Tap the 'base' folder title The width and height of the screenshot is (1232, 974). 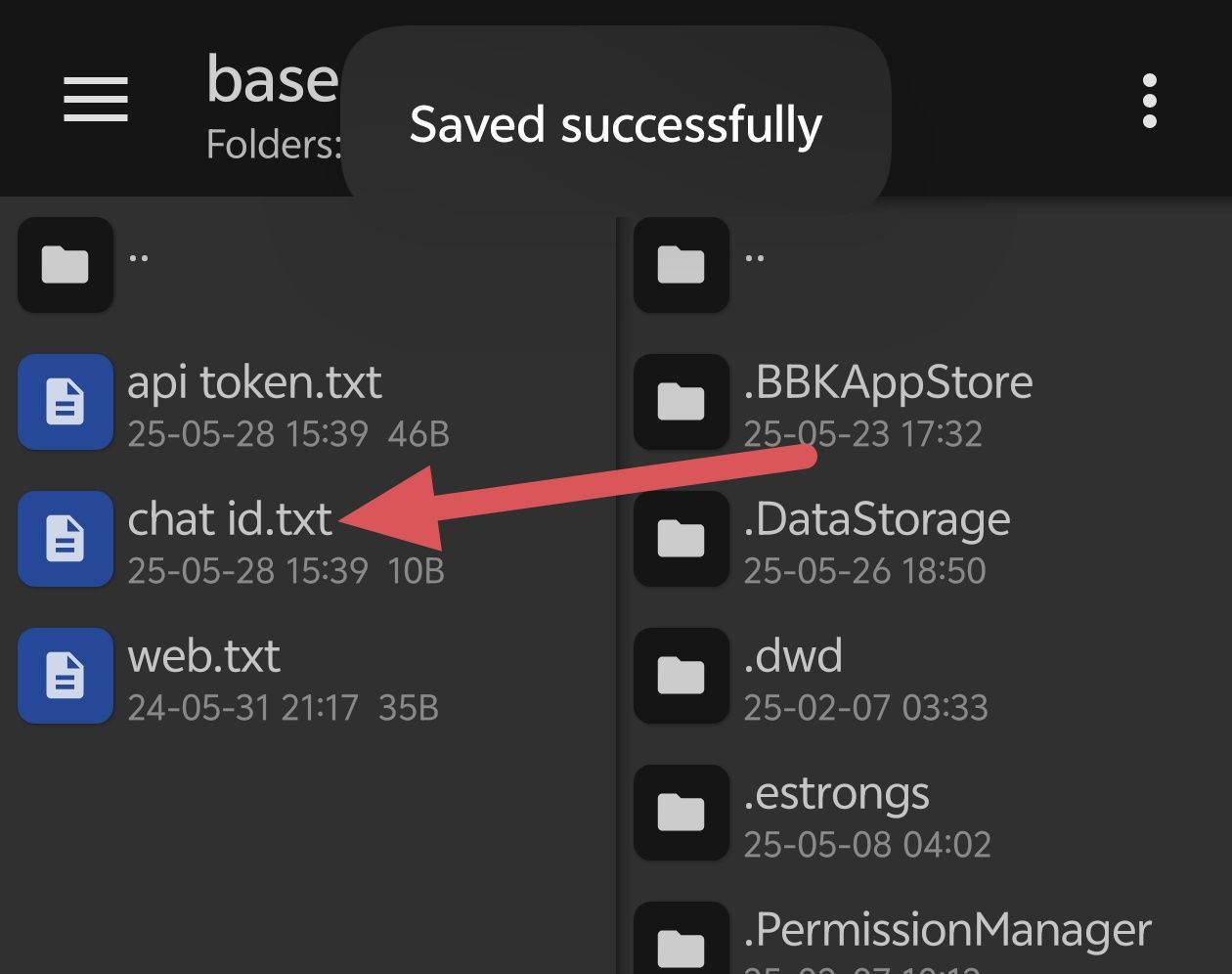point(272,80)
